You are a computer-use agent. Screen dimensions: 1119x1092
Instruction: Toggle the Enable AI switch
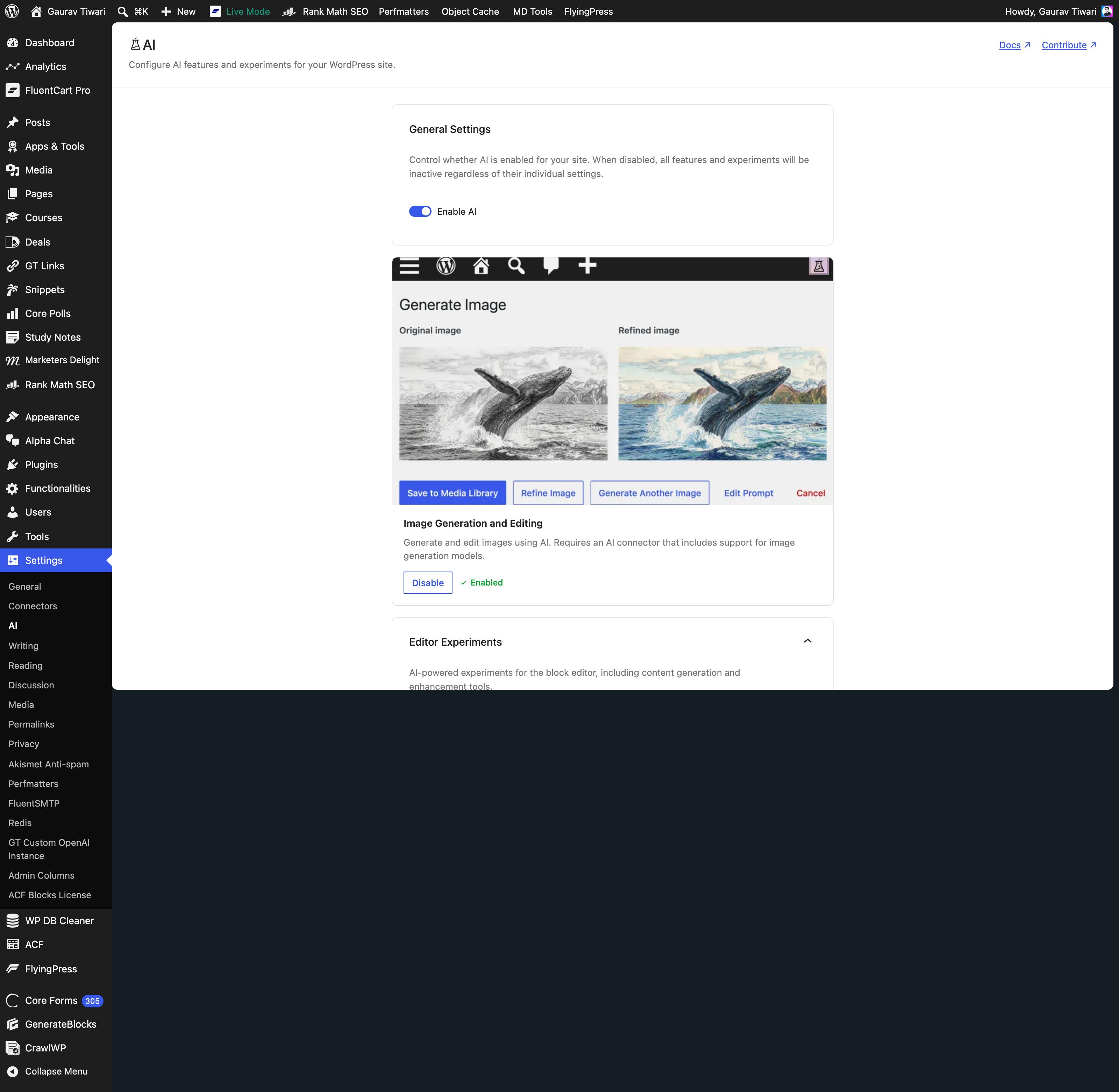tap(420, 212)
